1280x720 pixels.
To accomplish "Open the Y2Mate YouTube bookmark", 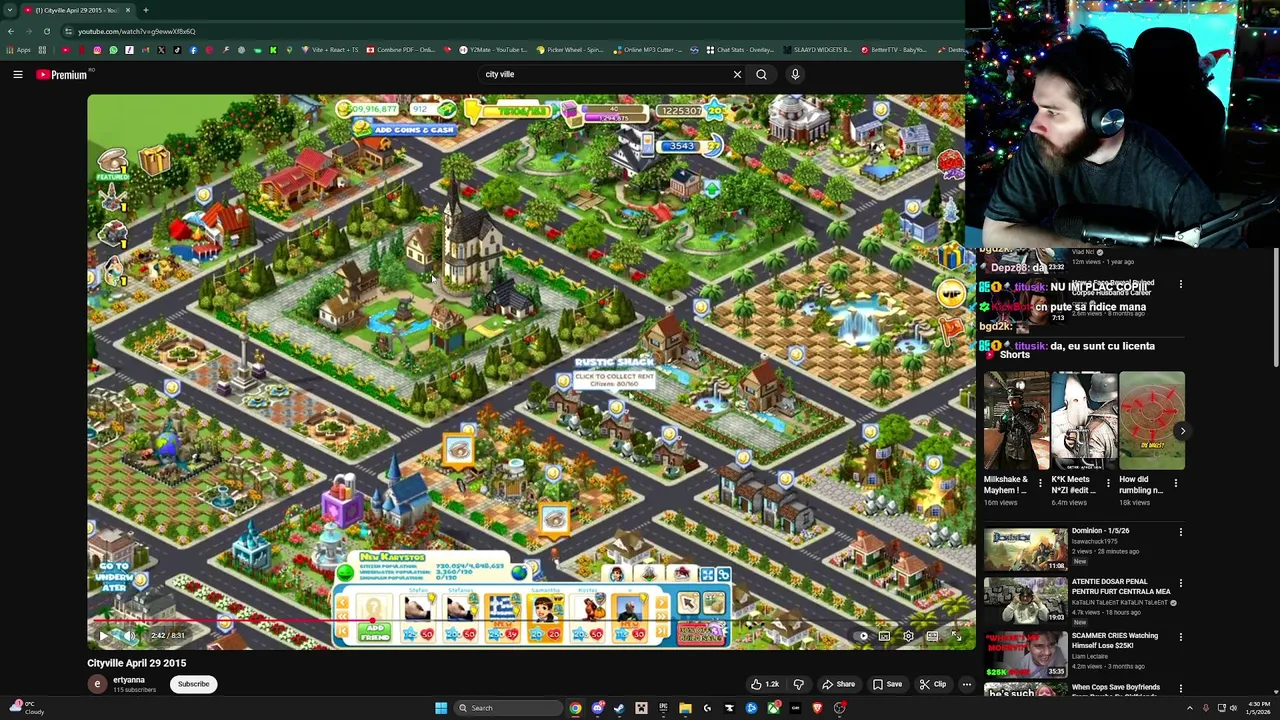I will tap(492, 50).
